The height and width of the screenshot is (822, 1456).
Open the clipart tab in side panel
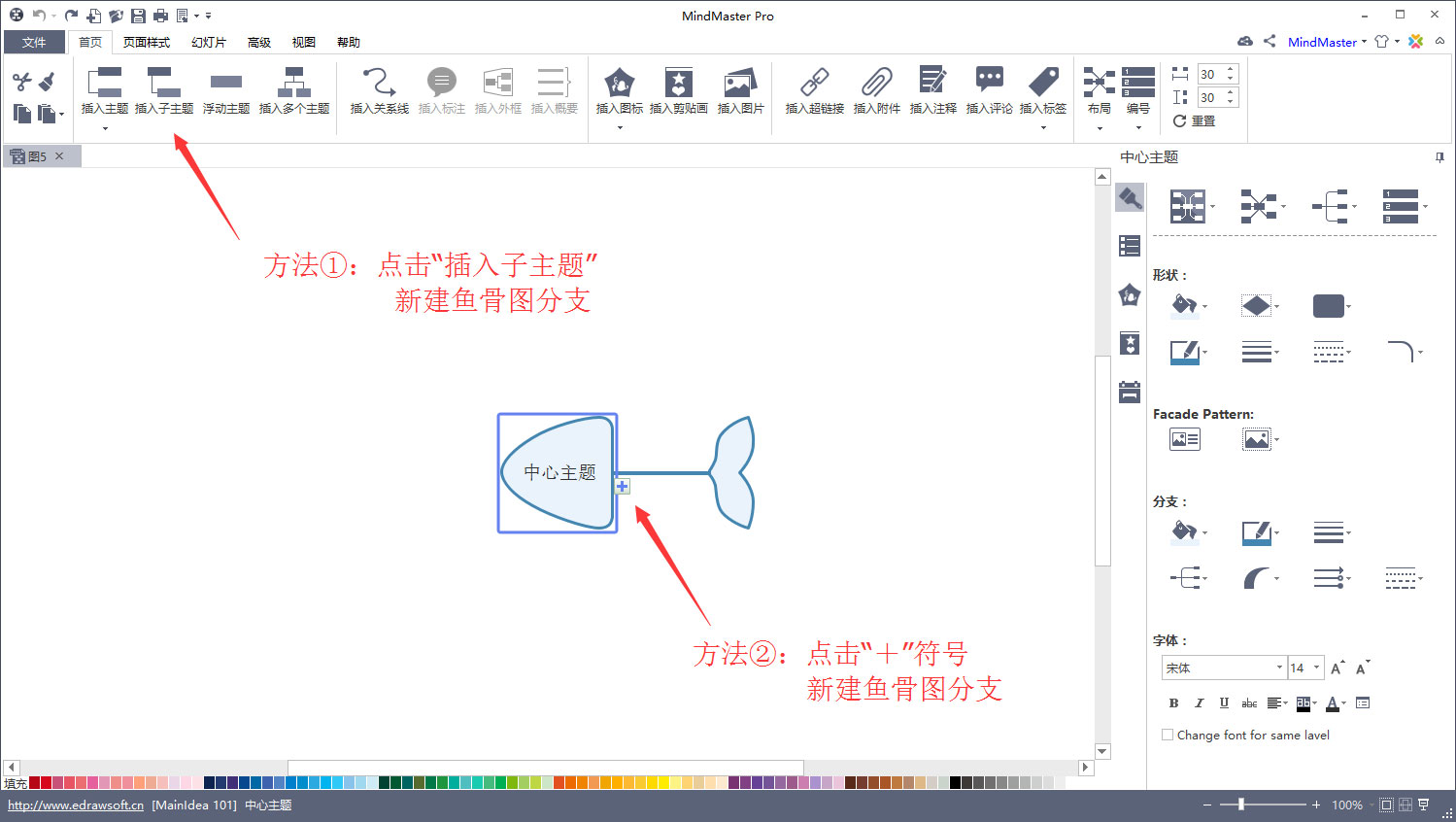coord(1130,343)
